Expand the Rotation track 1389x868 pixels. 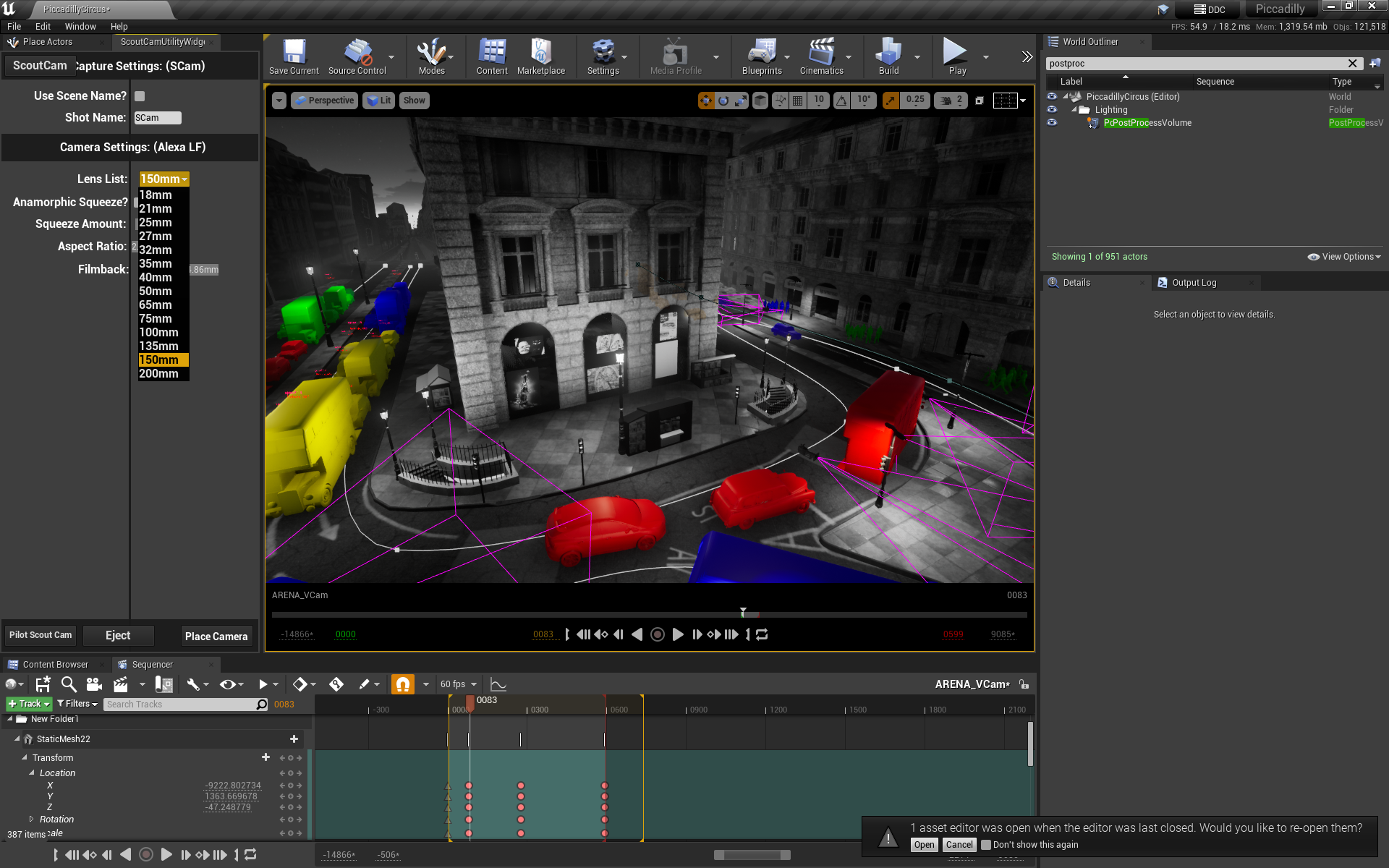tap(31, 820)
